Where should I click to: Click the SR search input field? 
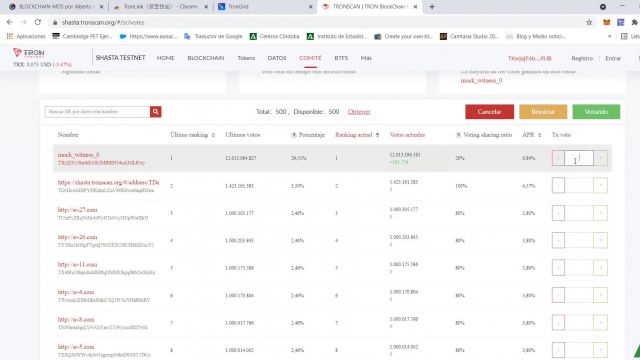tap(97, 112)
